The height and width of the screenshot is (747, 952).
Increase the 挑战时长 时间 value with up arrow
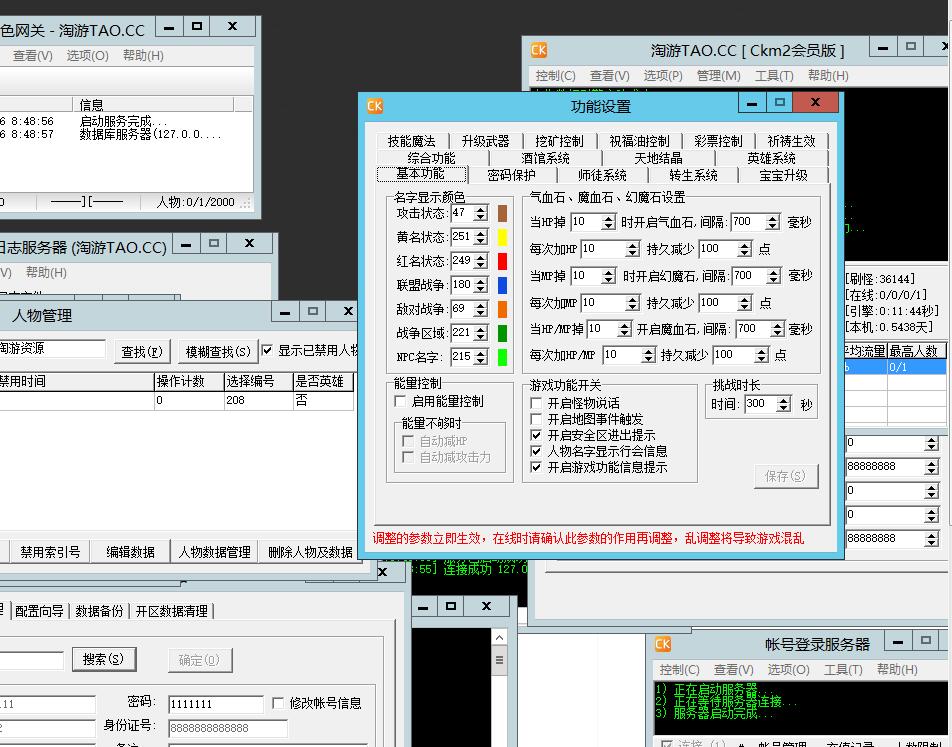pyautogui.click(x=783, y=400)
